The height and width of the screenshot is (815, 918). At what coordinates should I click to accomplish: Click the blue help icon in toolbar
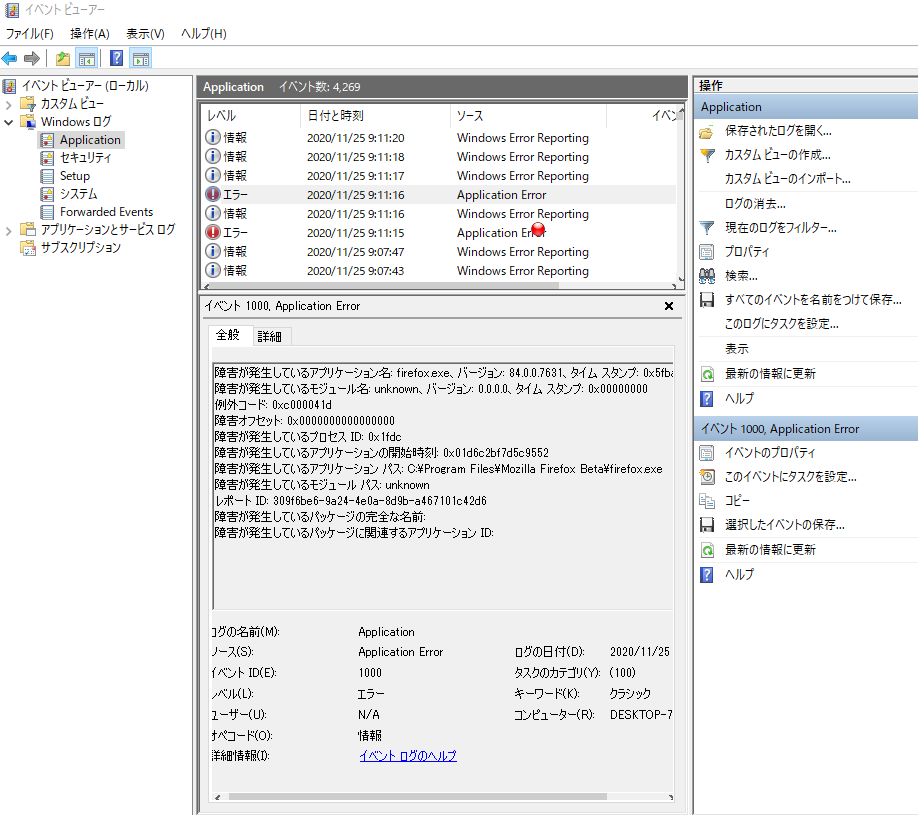tap(117, 58)
